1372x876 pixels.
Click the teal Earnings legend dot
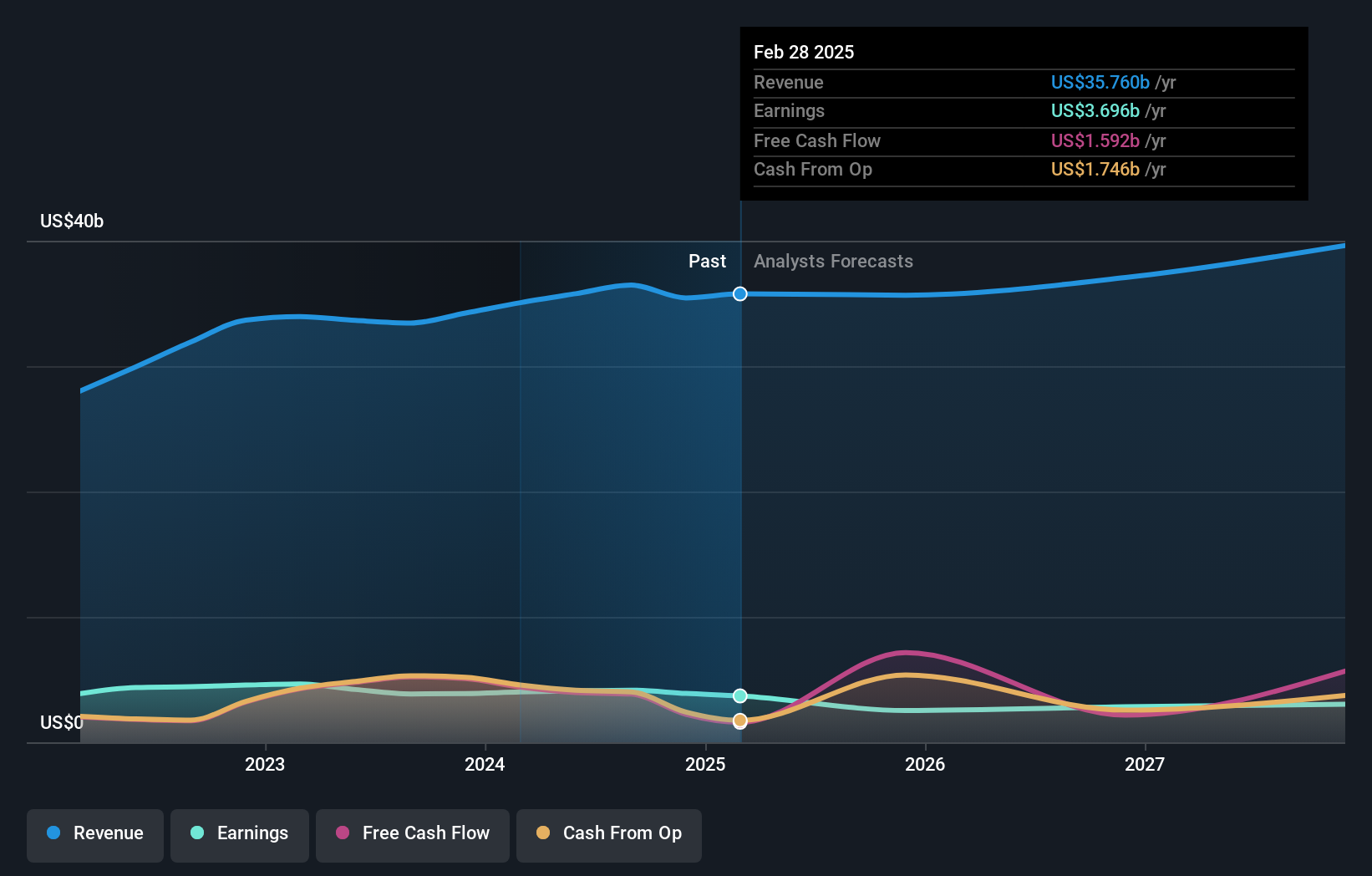(197, 833)
